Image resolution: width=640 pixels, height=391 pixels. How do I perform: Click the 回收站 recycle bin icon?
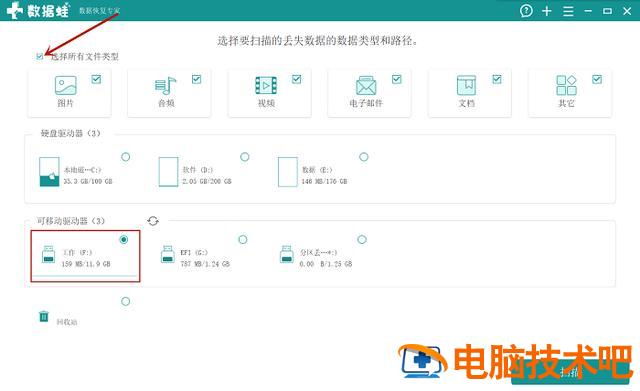coord(44,316)
